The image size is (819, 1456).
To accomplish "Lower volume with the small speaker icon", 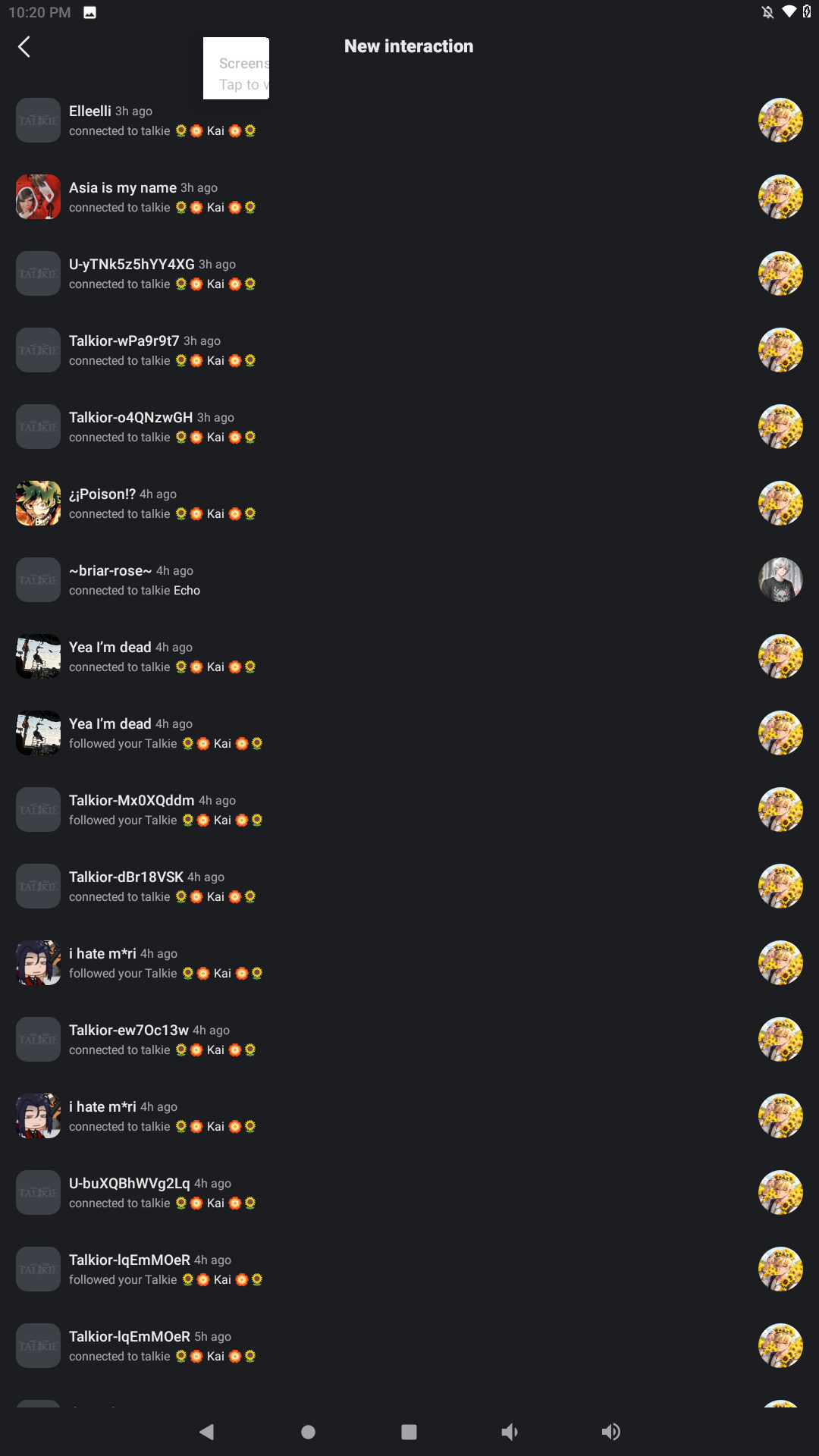I will (x=510, y=1432).
